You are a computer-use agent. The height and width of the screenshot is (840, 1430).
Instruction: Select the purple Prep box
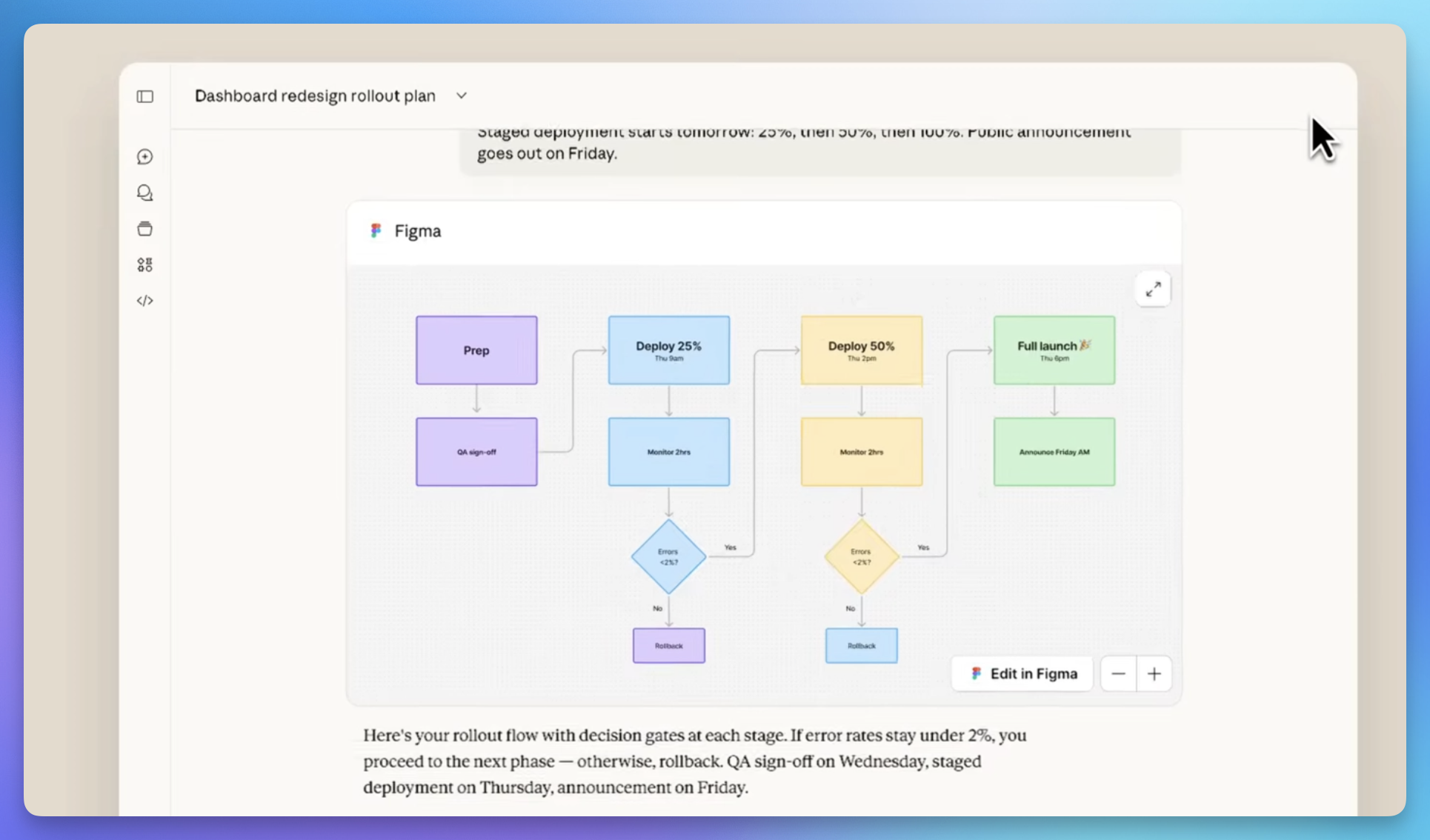[476, 350]
